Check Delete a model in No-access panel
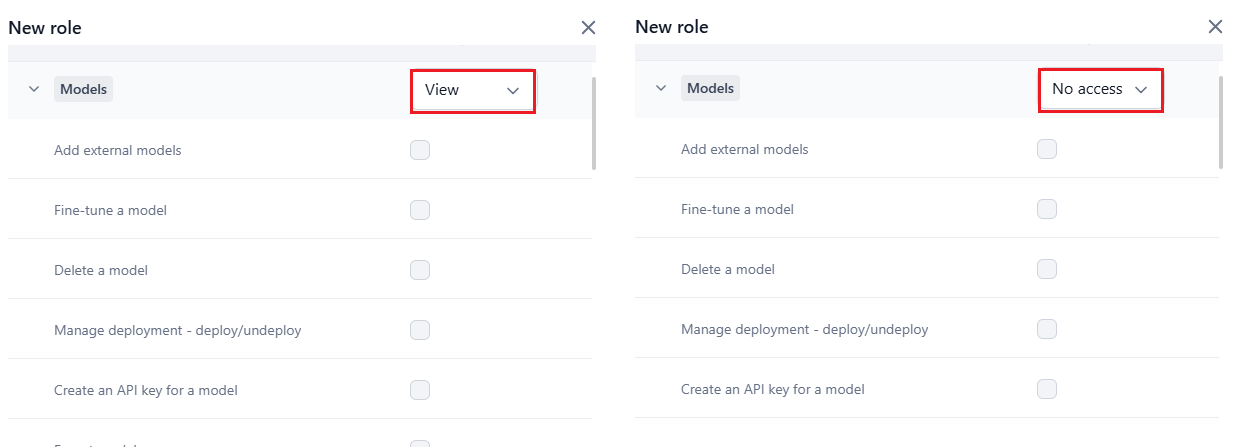The width and height of the screenshot is (1239, 448). pos(1047,269)
